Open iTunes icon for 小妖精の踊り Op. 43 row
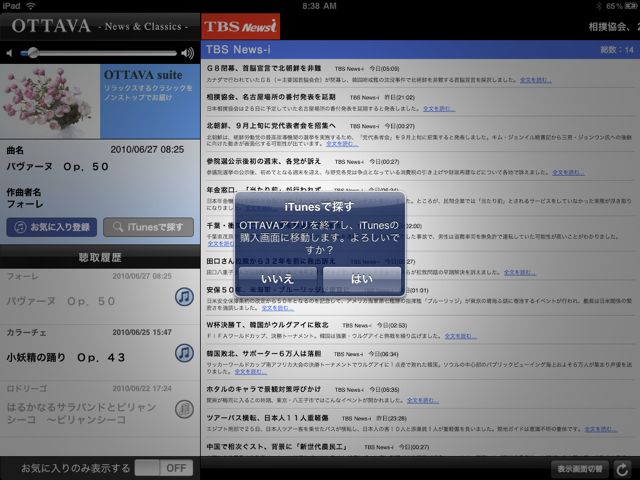 click(x=184, y=353)
